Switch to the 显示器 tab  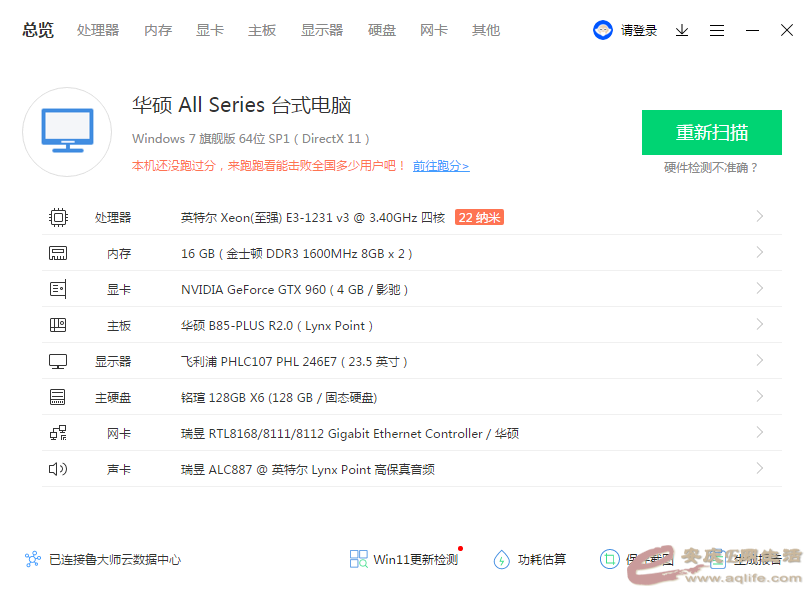322,30
